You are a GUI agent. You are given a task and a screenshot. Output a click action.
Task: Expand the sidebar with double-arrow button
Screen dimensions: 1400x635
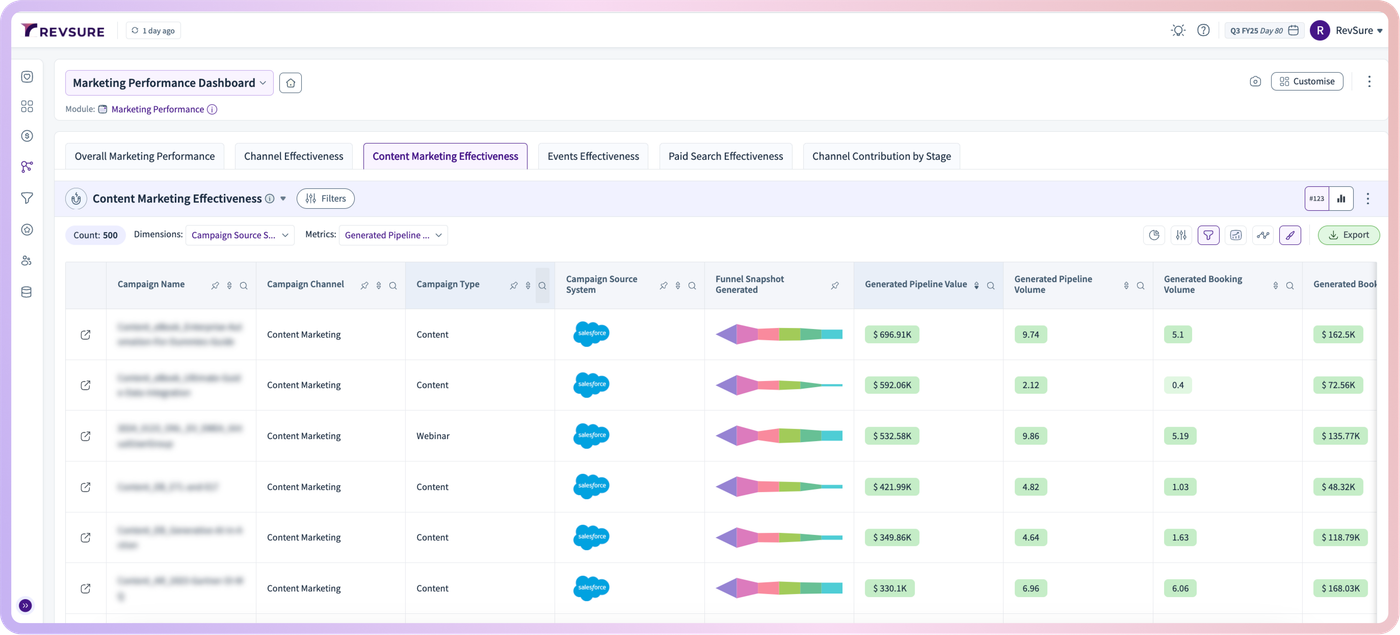(x=26, y=606)
